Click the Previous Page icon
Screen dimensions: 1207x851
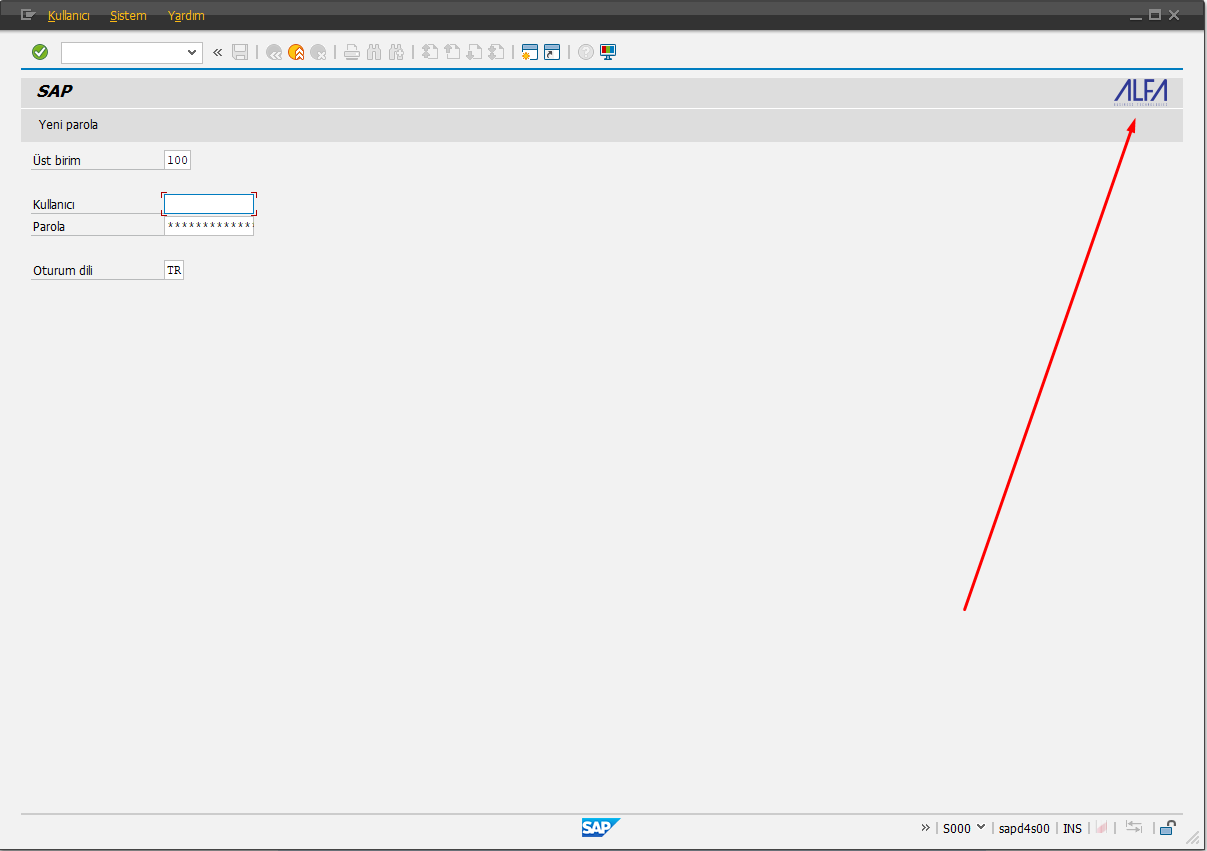click(x=452, y=52)
